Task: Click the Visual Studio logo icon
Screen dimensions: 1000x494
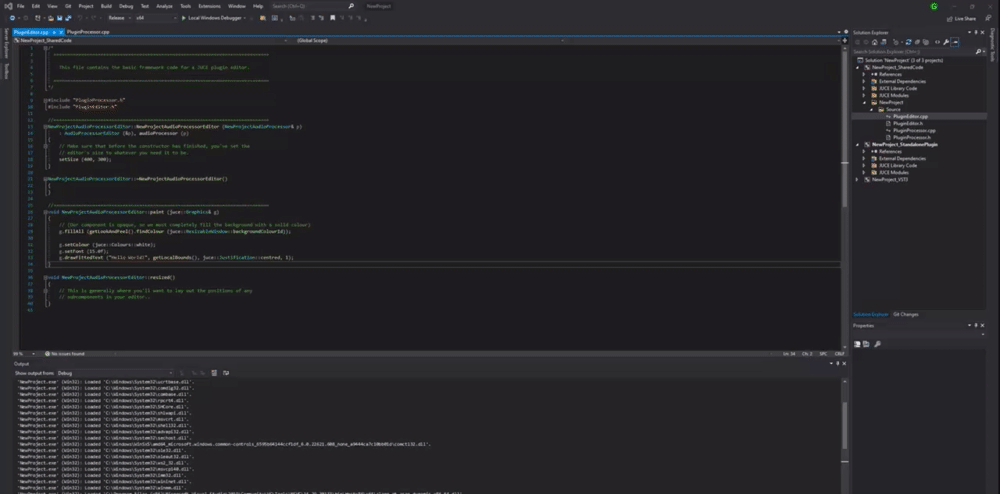Action: 8,6
